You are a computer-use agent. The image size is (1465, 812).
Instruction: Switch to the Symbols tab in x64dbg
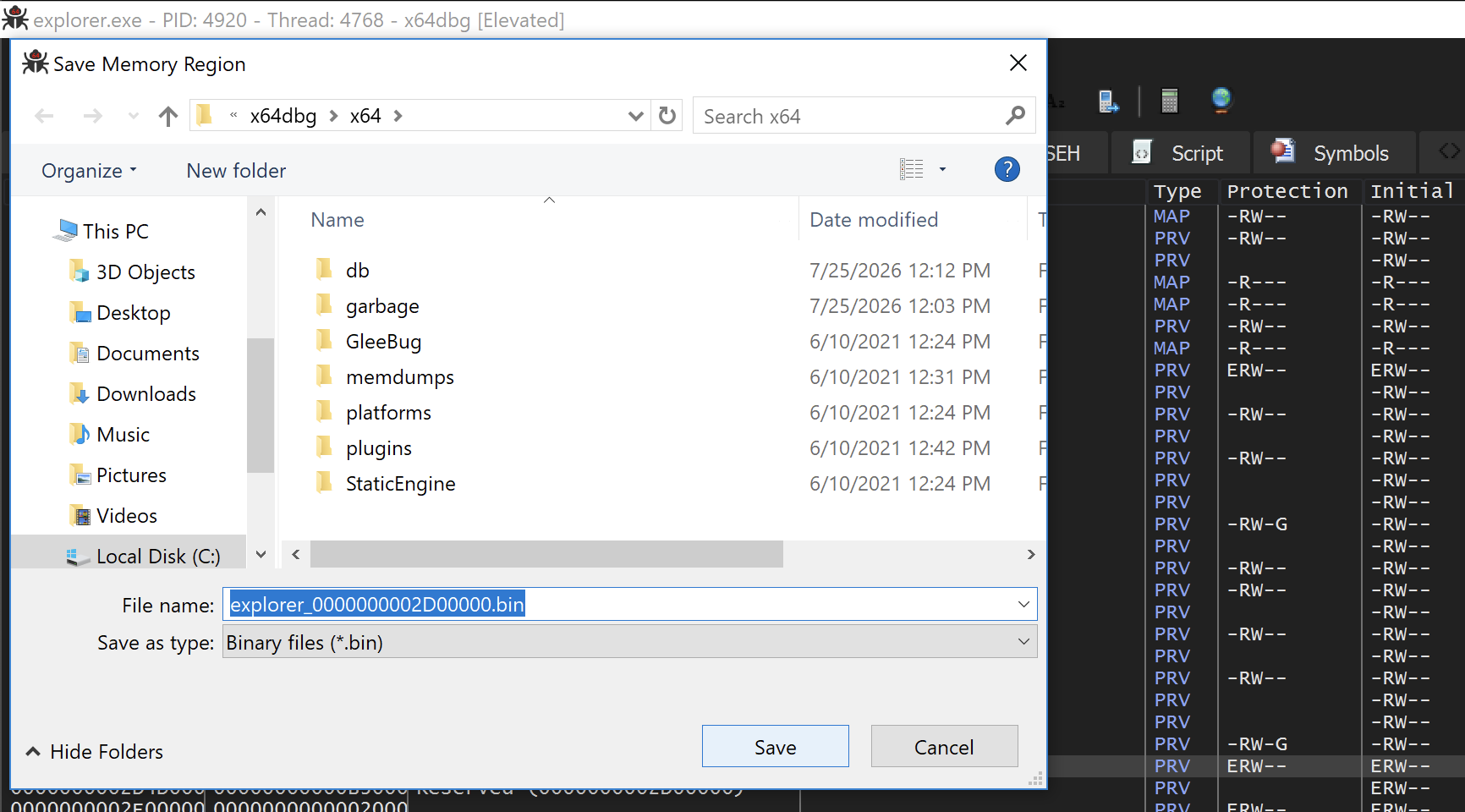click(1333, 153)
